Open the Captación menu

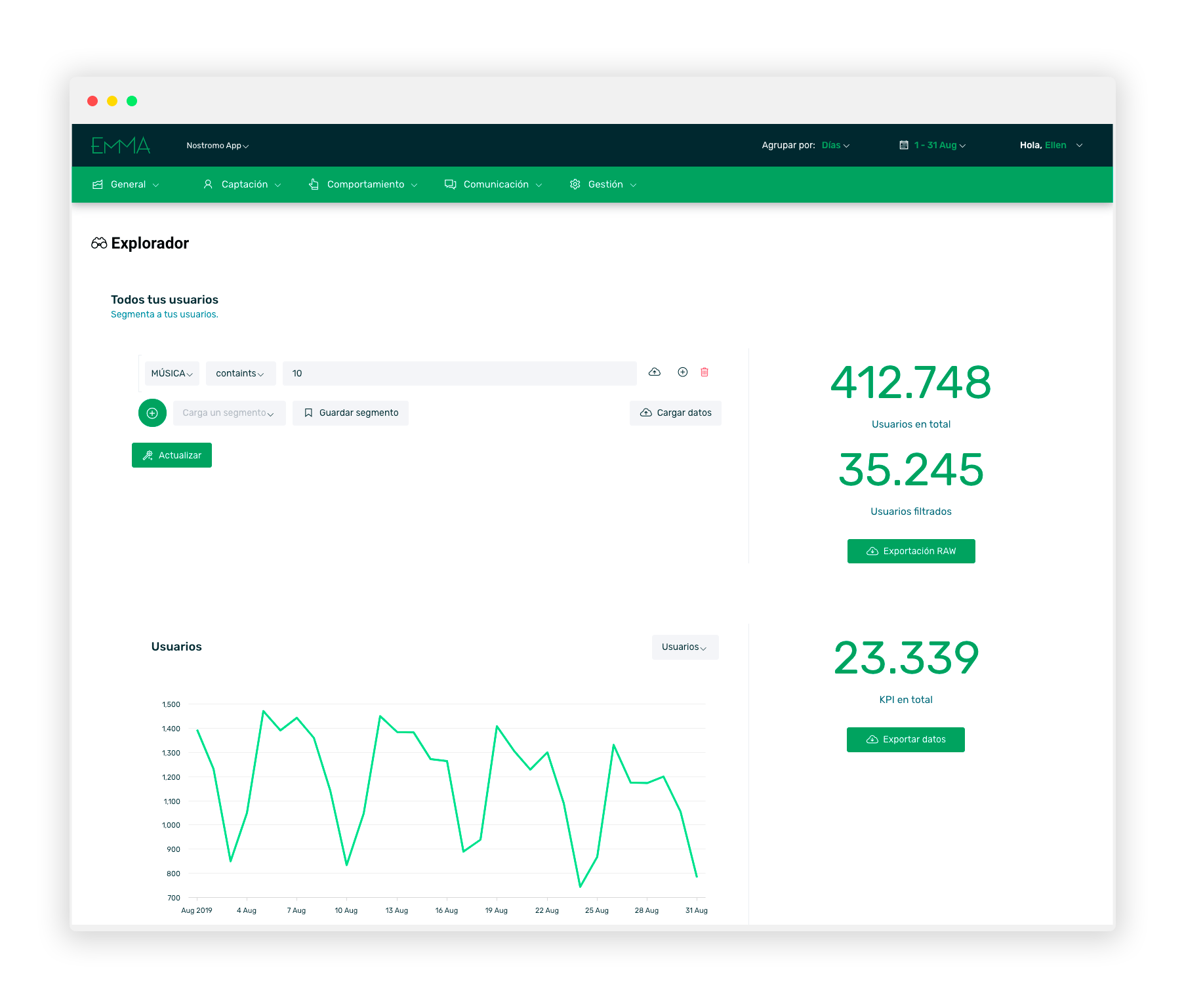click(x=242, y=184)
